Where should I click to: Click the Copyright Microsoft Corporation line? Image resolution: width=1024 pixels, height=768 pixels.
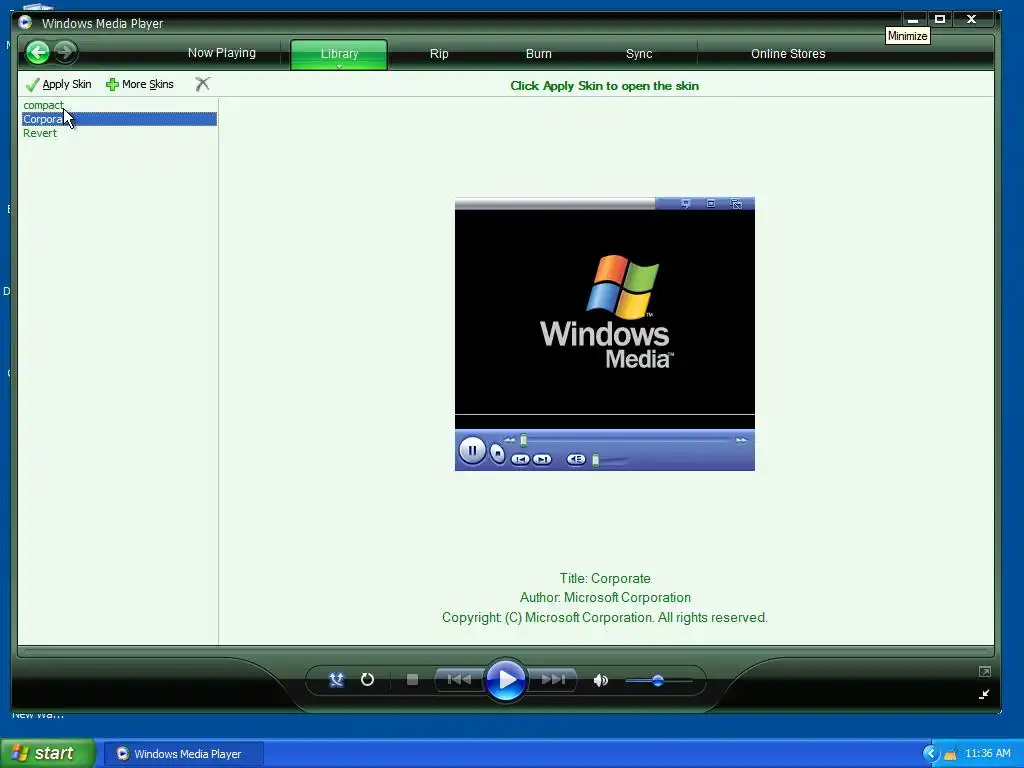[x=605, y=617]
